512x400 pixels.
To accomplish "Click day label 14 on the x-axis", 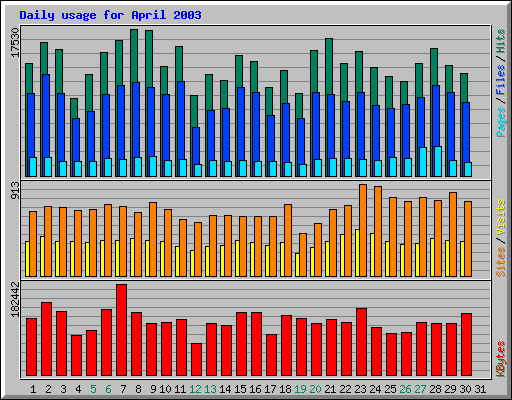I will click(225, 389).
